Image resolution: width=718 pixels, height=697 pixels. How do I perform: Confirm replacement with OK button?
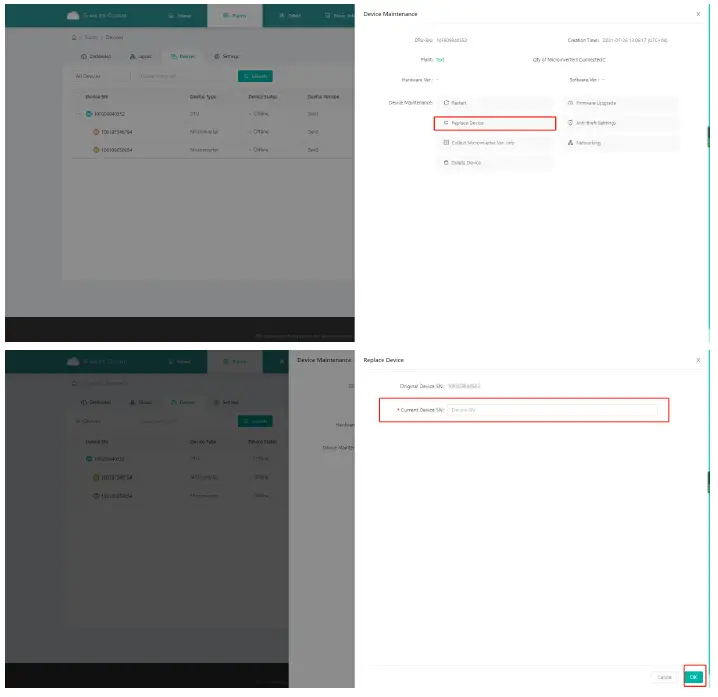[x=693, y=677]
